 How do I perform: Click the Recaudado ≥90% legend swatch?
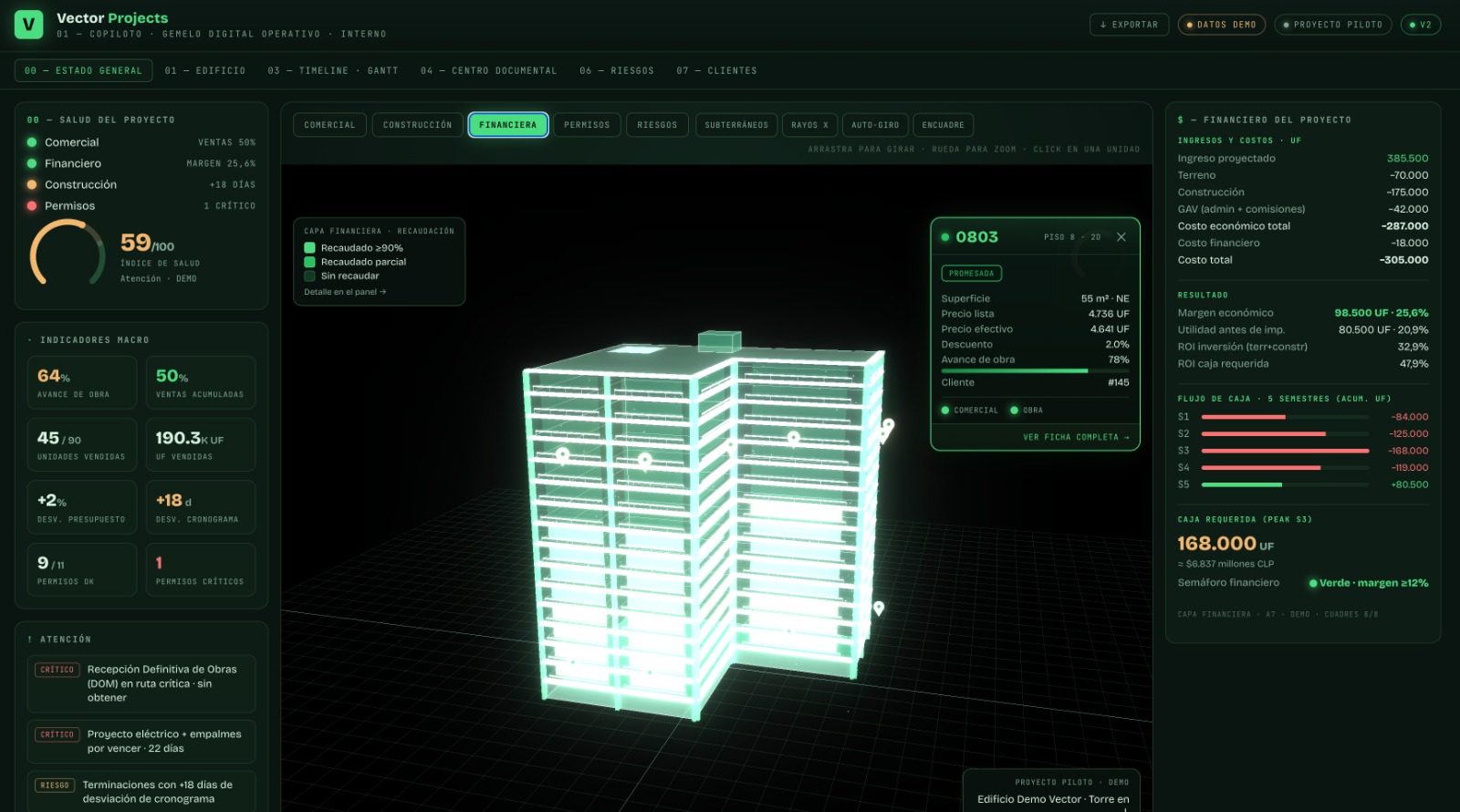(309, 248)
